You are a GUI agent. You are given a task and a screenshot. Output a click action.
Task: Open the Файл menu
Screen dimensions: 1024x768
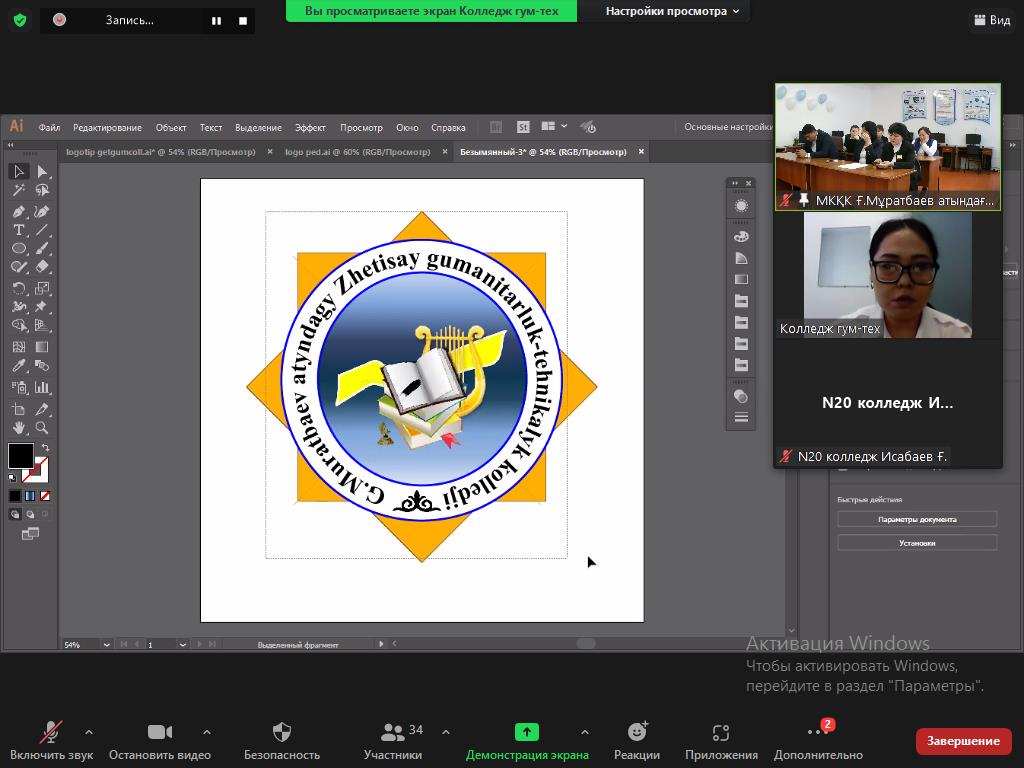[49, 127]
